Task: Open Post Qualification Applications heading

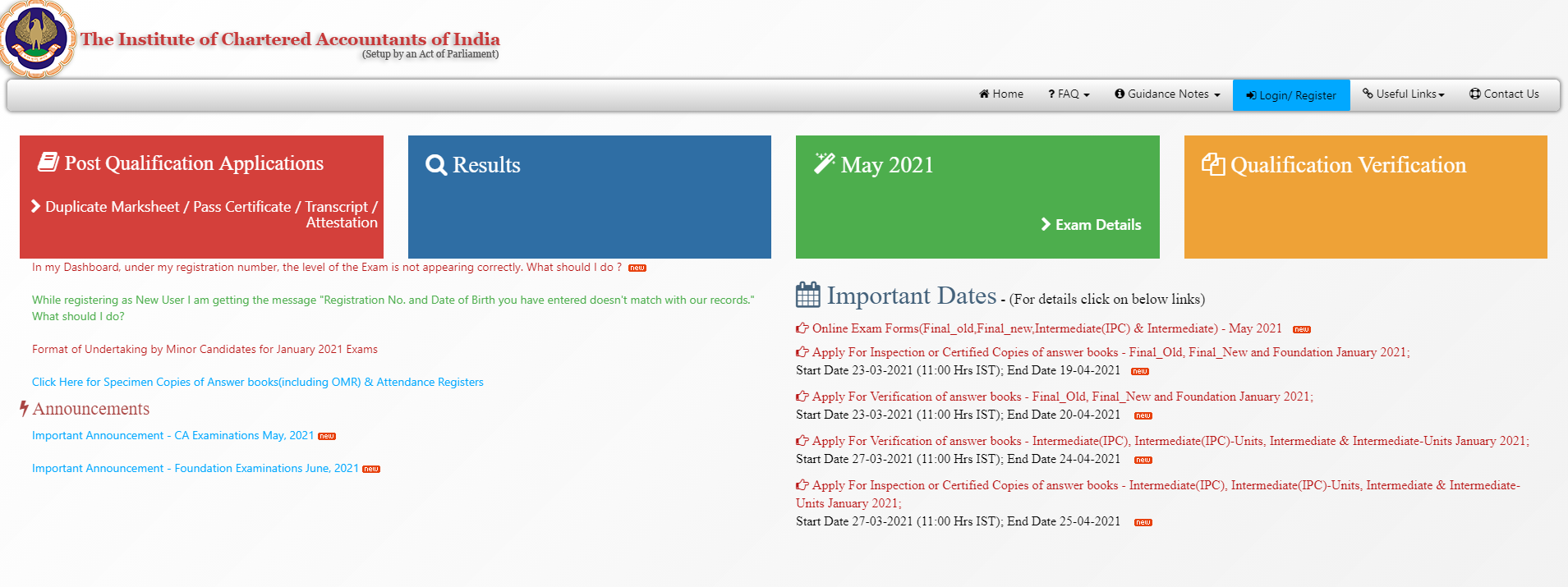Action: pyautogui.click(x=194, y=163)
